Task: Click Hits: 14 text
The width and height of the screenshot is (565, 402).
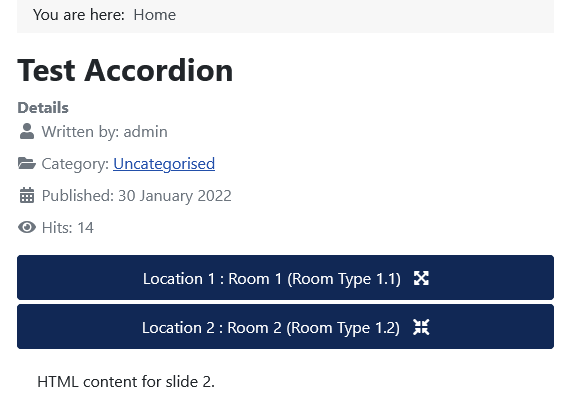Action: [x=68, y=228]
